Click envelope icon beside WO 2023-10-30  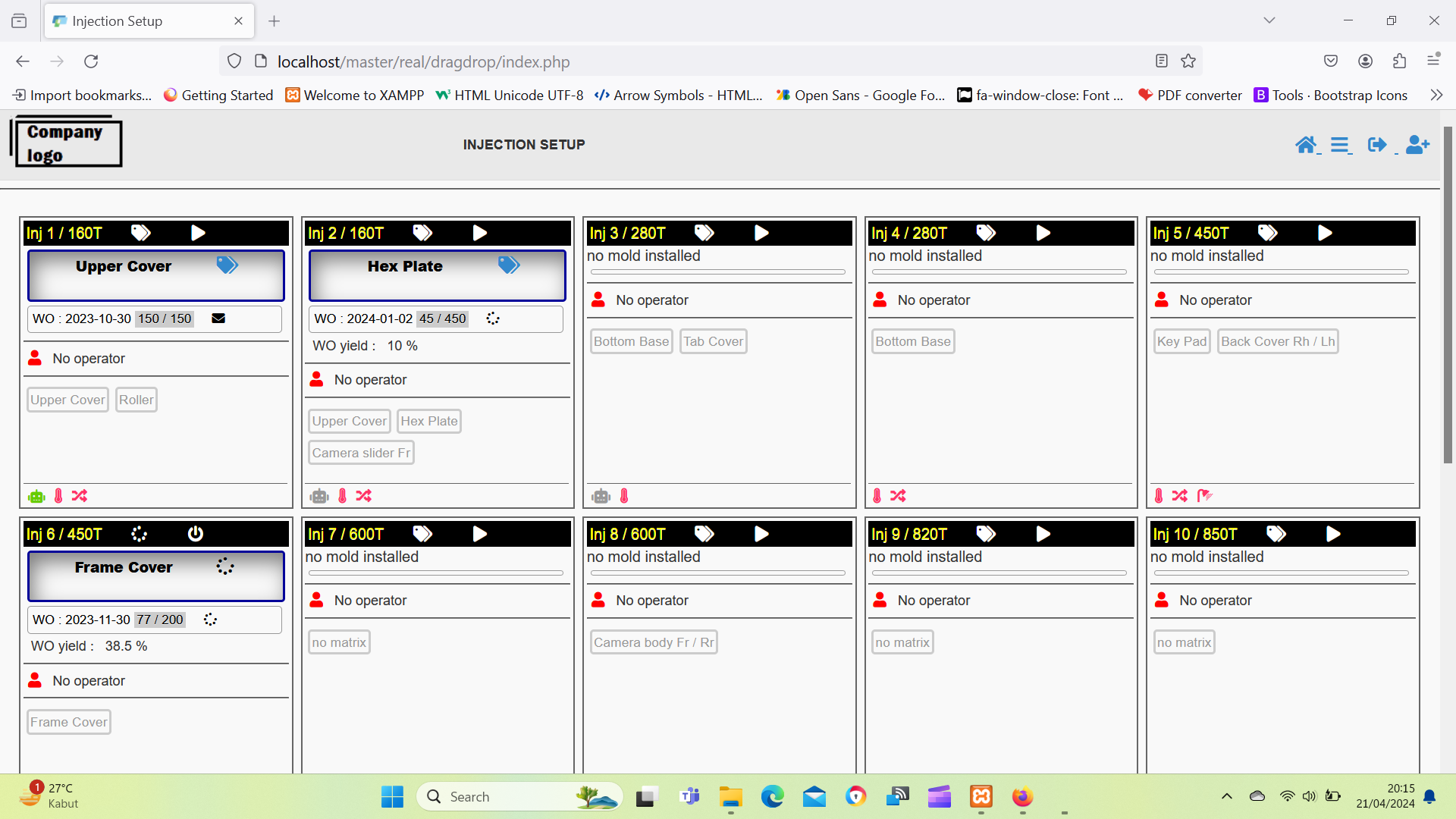218,318
